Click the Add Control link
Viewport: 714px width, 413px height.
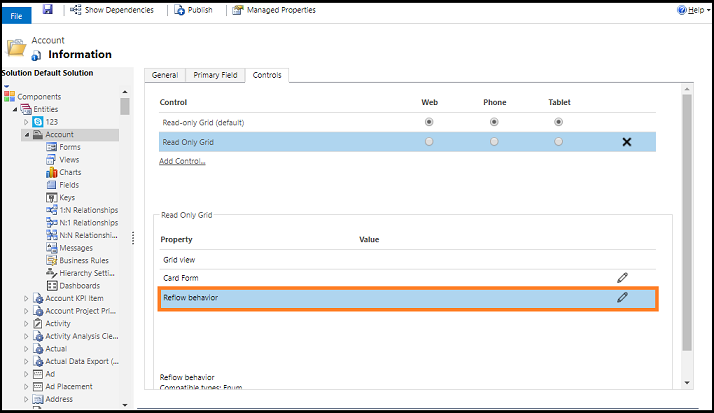pos(182,161)
